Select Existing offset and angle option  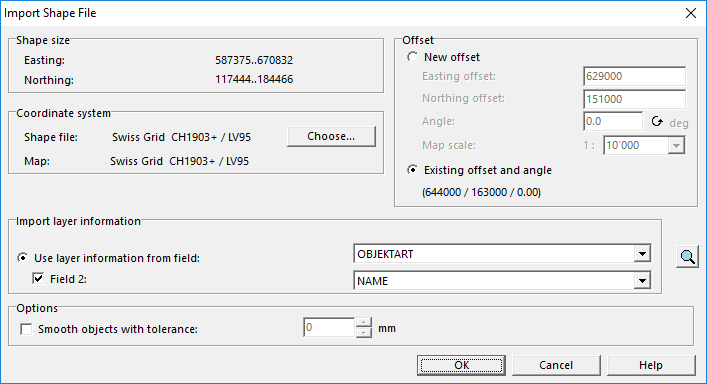[x=412, y=170]
